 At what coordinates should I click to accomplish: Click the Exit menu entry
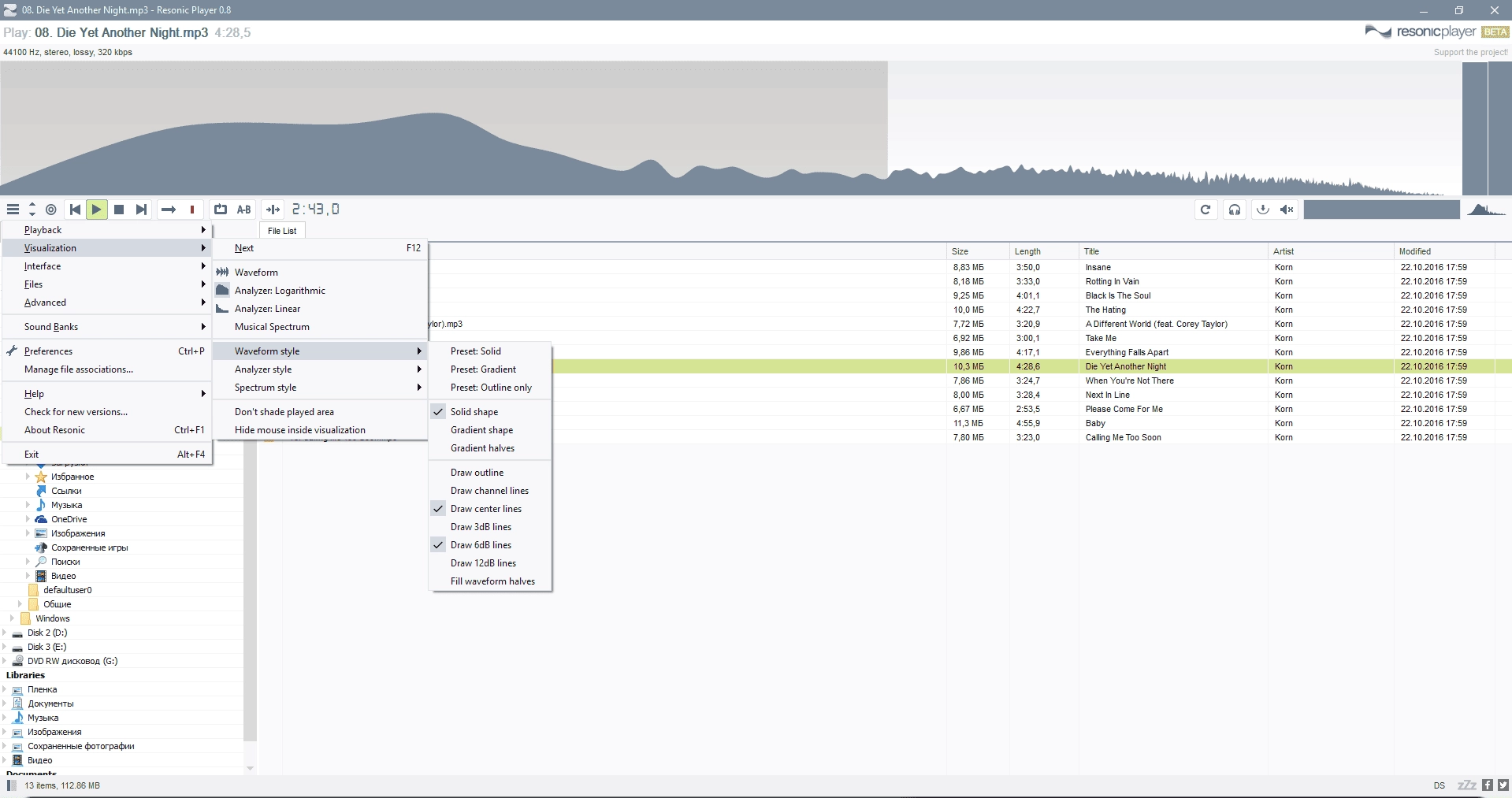pyautogui.click(x=107, y=455)
